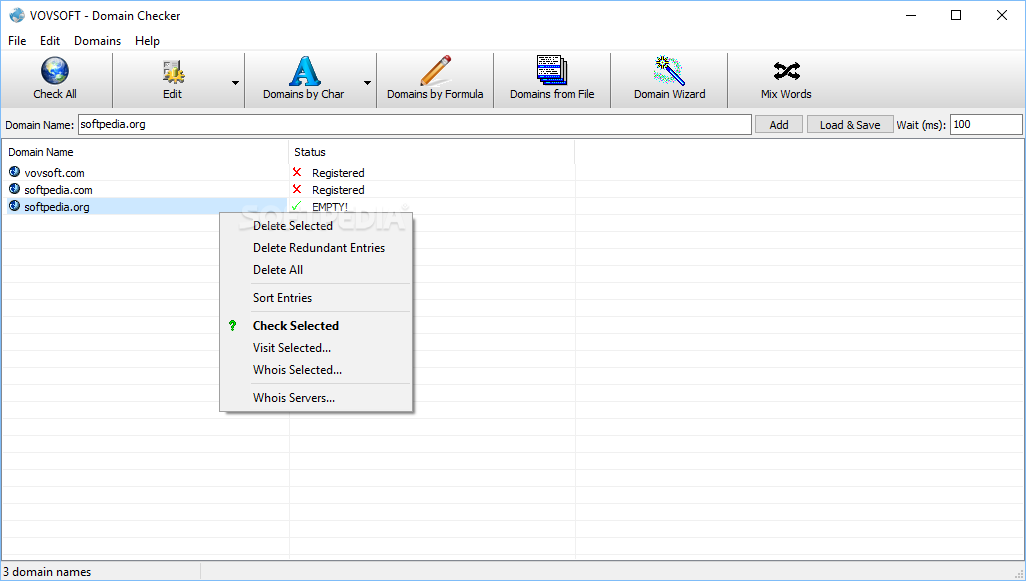This screenshot has width=1026, height=581.
Task: Click red X status icon for softpedia.com
Action: [297, 189]
